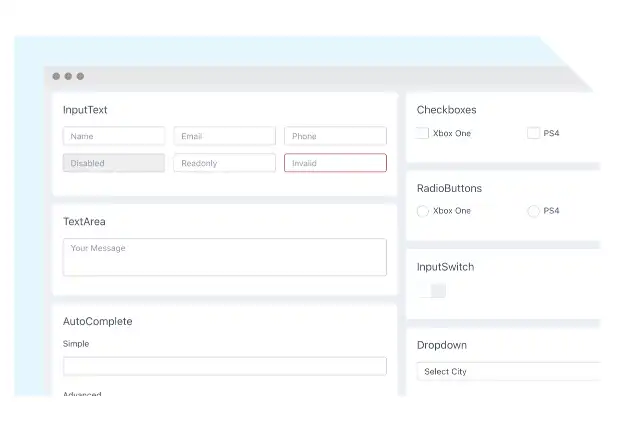This screenshot has height=443, width=619.
Task: Click the Your Message text area
Action: (224, 257)
